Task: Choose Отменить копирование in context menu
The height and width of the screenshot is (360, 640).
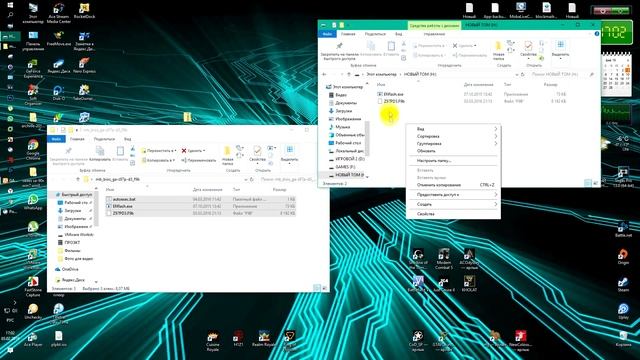Action: pyautogui.click(x=453, y=185)
